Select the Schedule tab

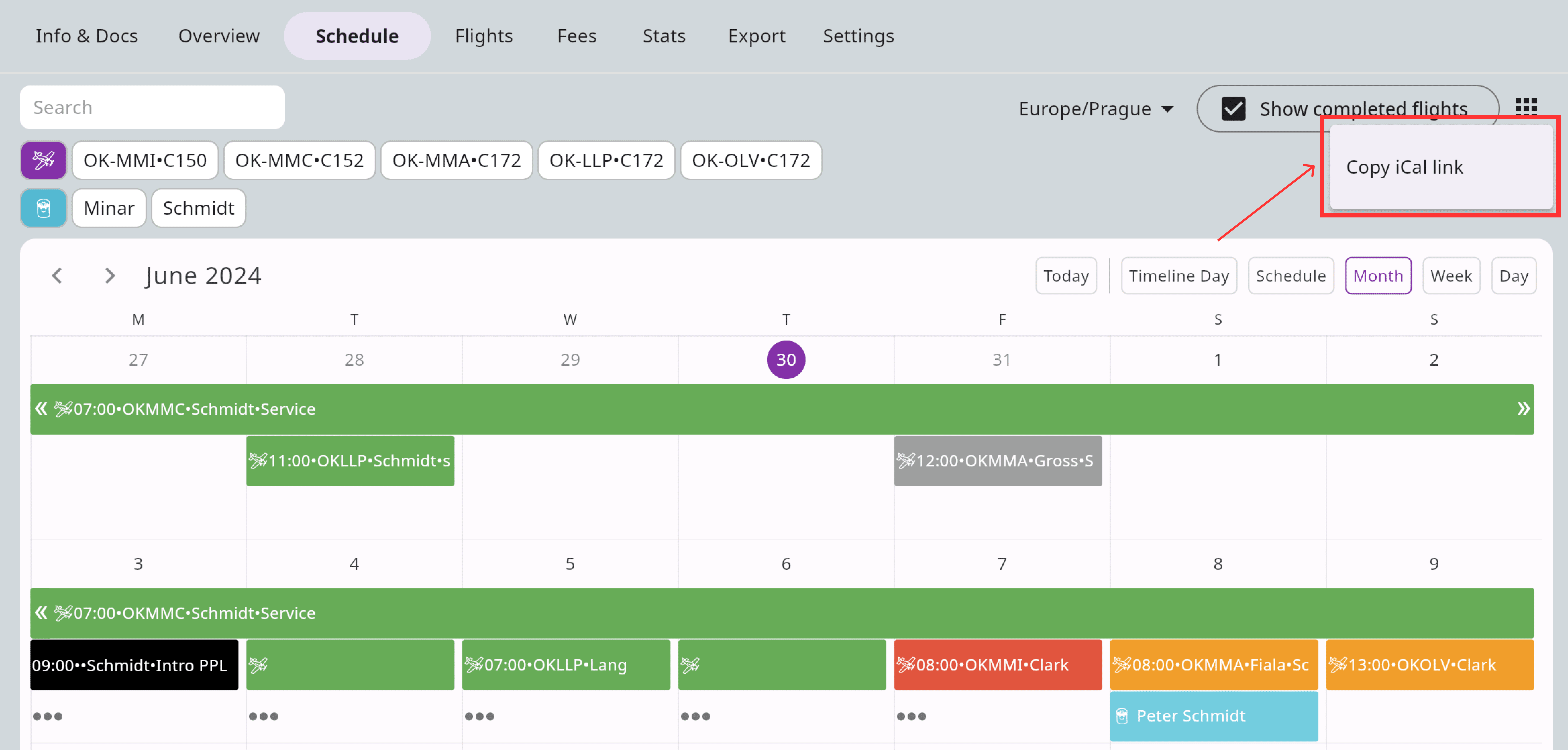(357, 36)
